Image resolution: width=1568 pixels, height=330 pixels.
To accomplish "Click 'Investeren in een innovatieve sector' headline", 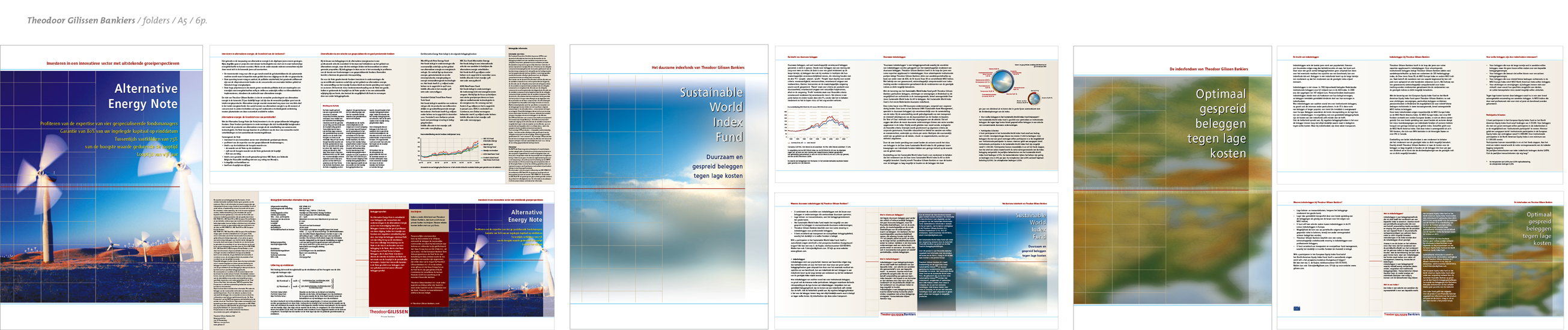I will pyautogui.click(x=113, y=63).
